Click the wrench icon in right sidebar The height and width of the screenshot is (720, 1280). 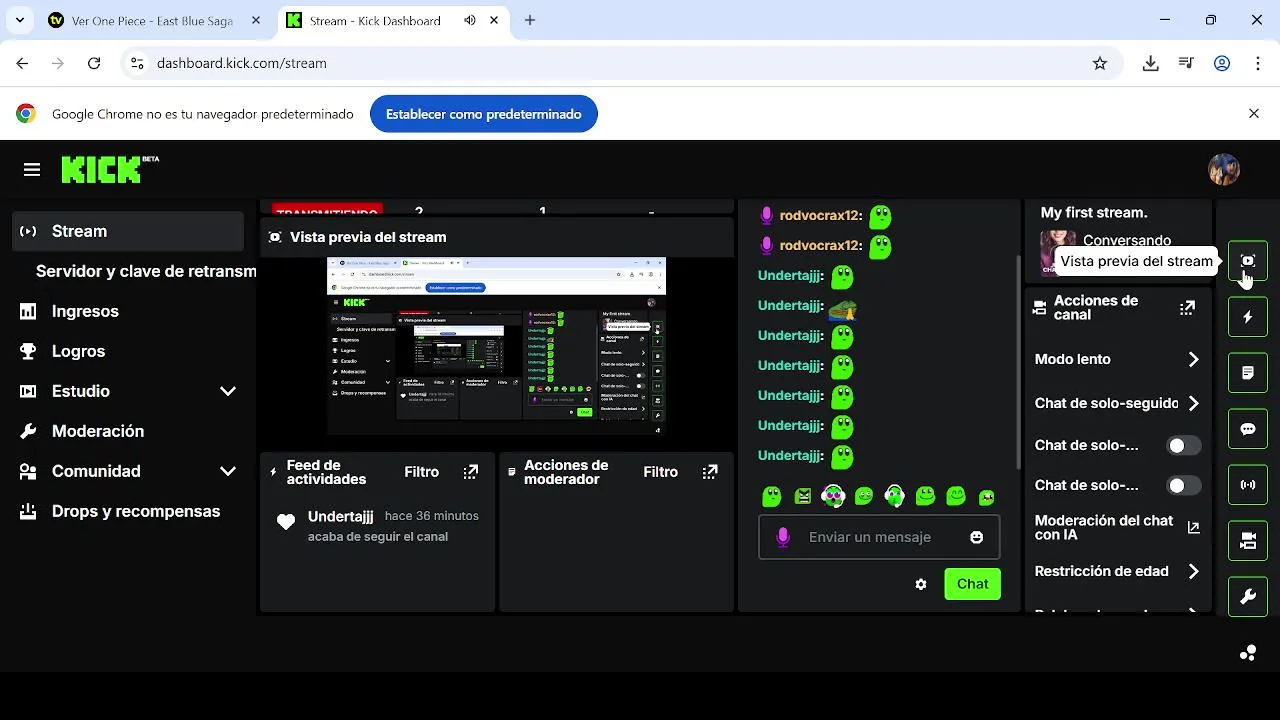1248,597
